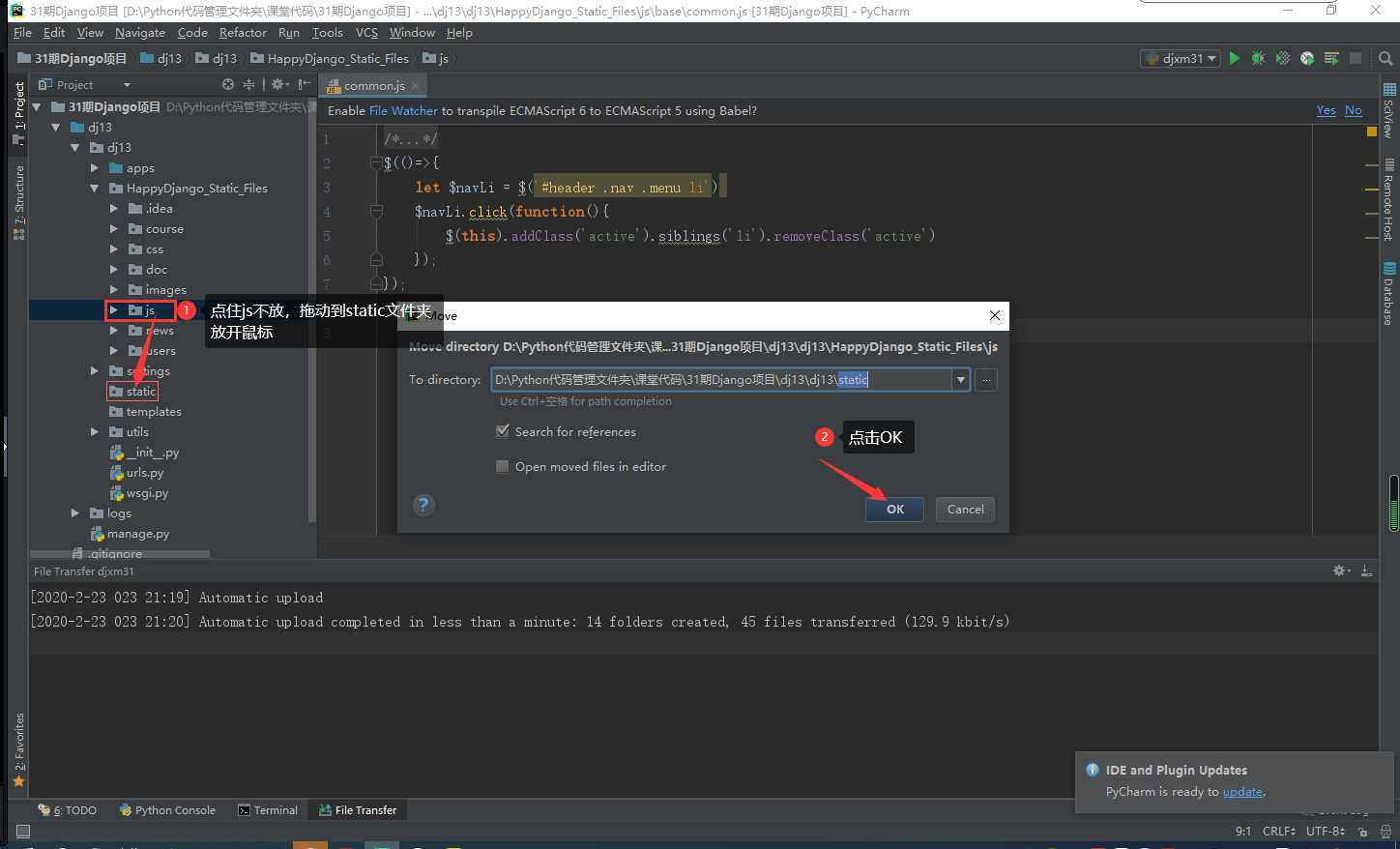Click the locate/scroll from source icon in Project panel

[x=228, y=84]
